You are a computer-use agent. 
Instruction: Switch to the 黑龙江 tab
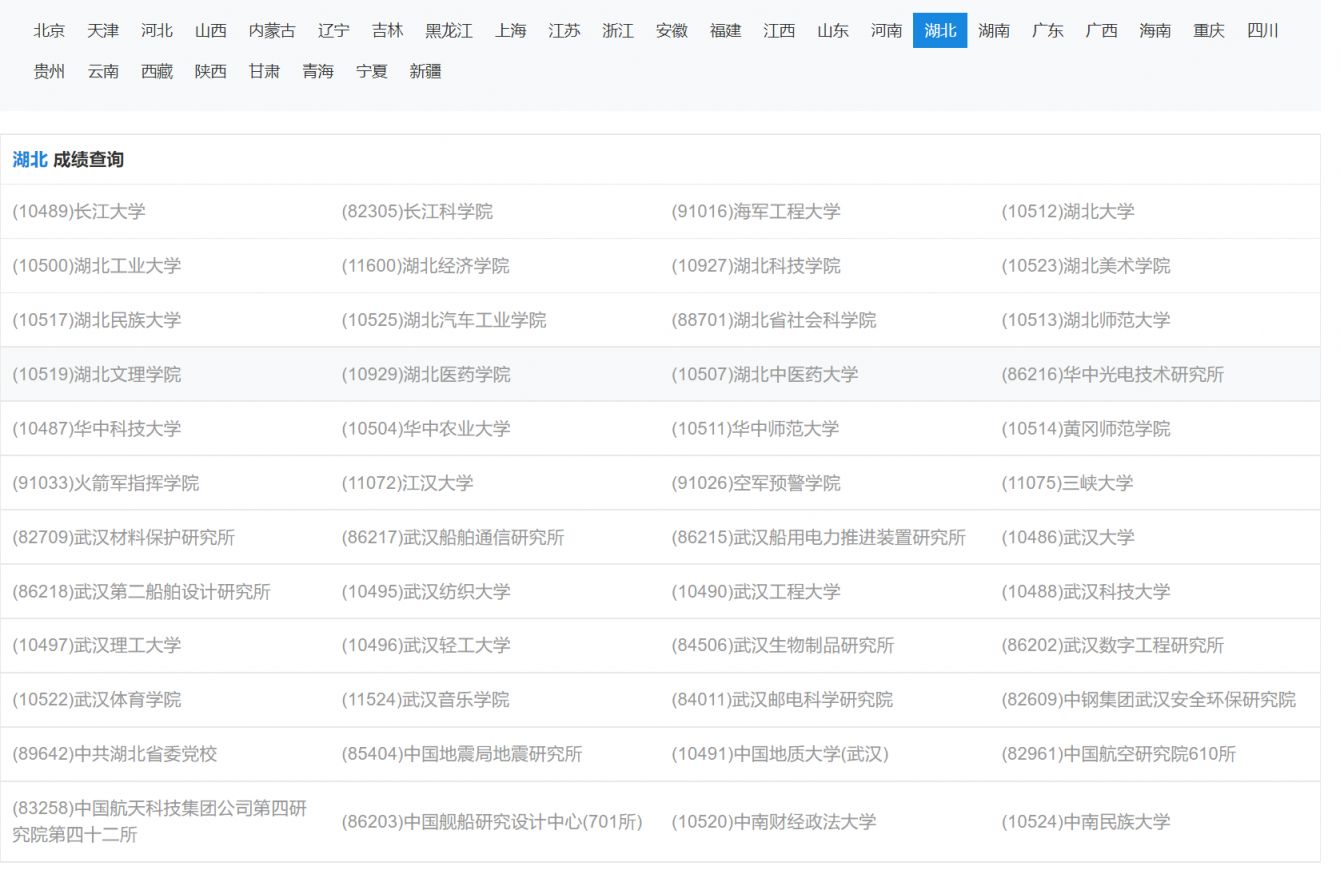point(449,31)
